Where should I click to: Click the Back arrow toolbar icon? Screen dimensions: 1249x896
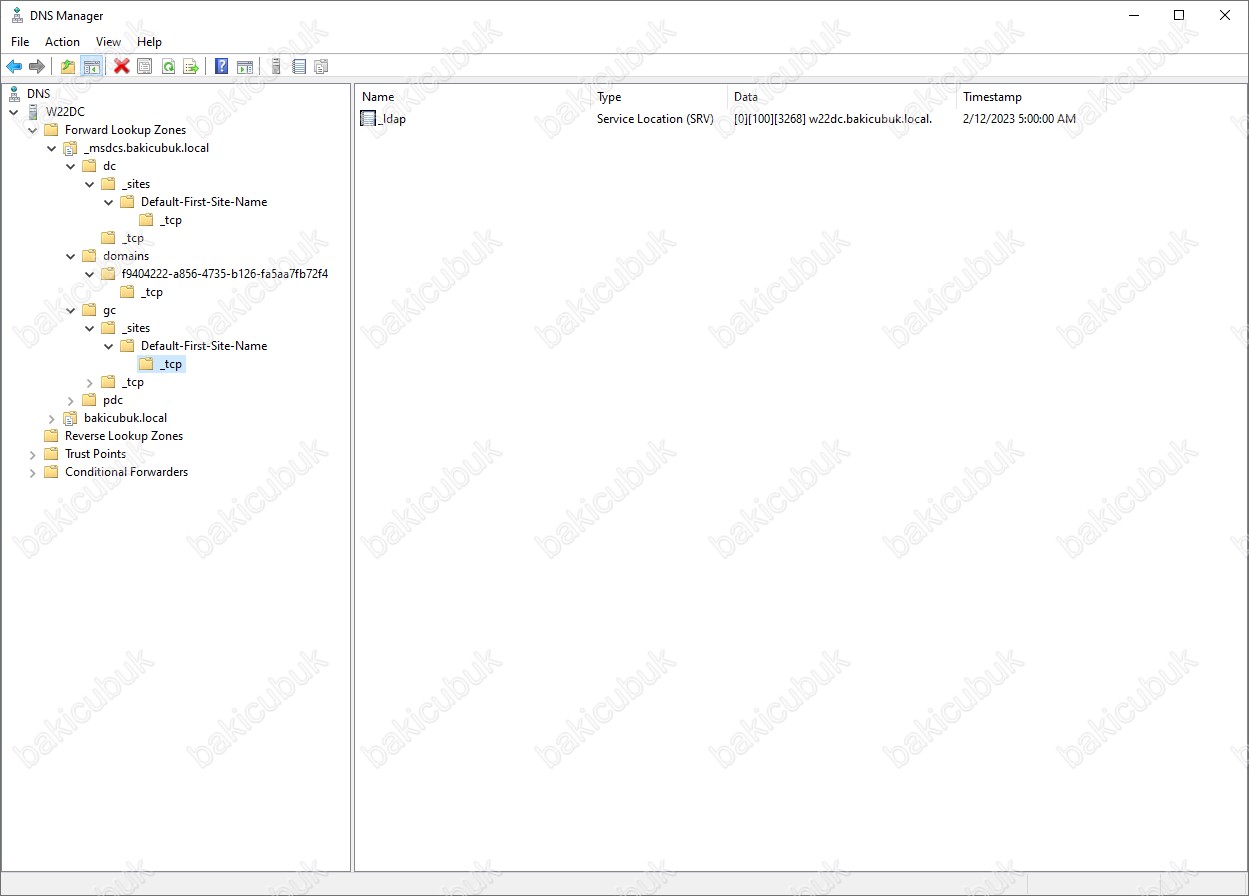coord(14,67)
